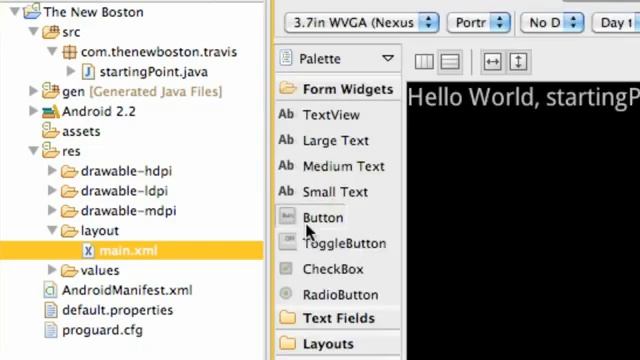The width and height of the screenshot is (640, 360).
Task: Click the ToggleButton widget icon
Action: (287, 242)
